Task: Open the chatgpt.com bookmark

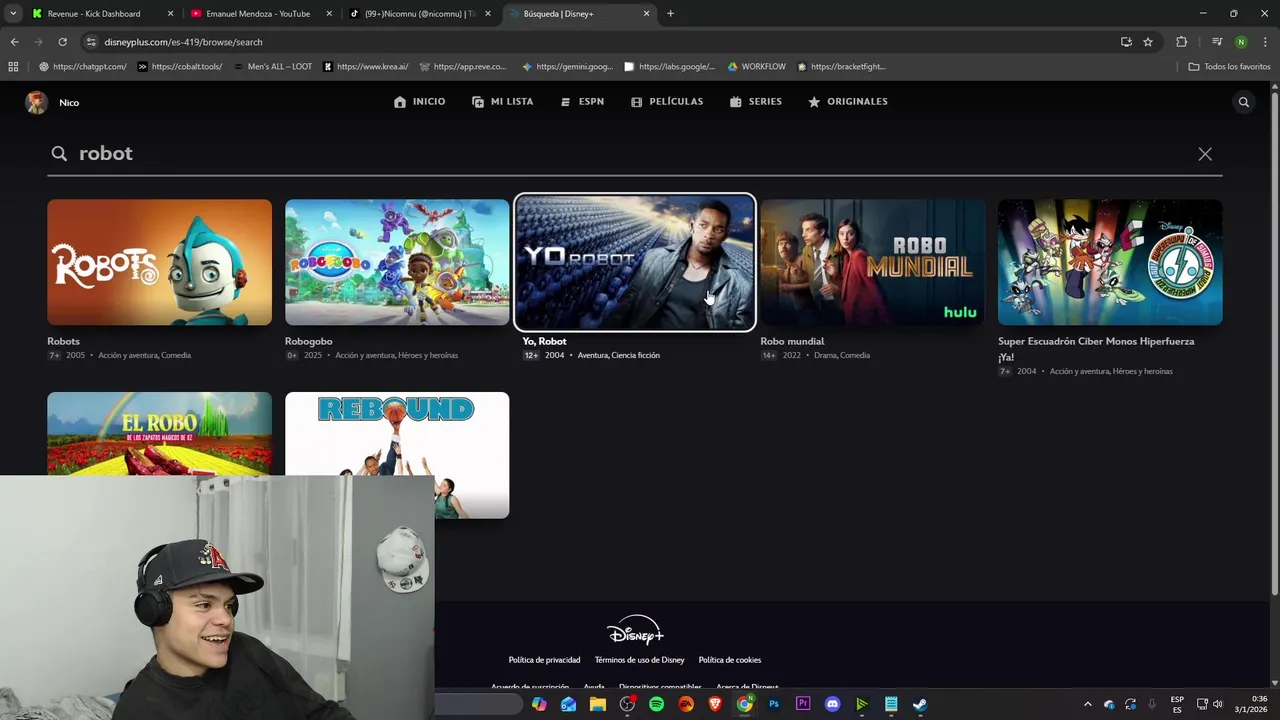Action: click(x=82, y=67)
